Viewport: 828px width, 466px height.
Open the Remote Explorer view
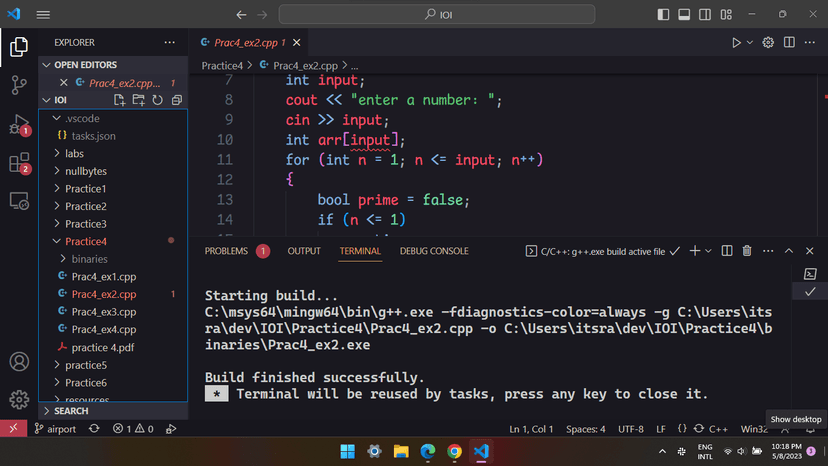pyautogui.click(x=19, y=201)
